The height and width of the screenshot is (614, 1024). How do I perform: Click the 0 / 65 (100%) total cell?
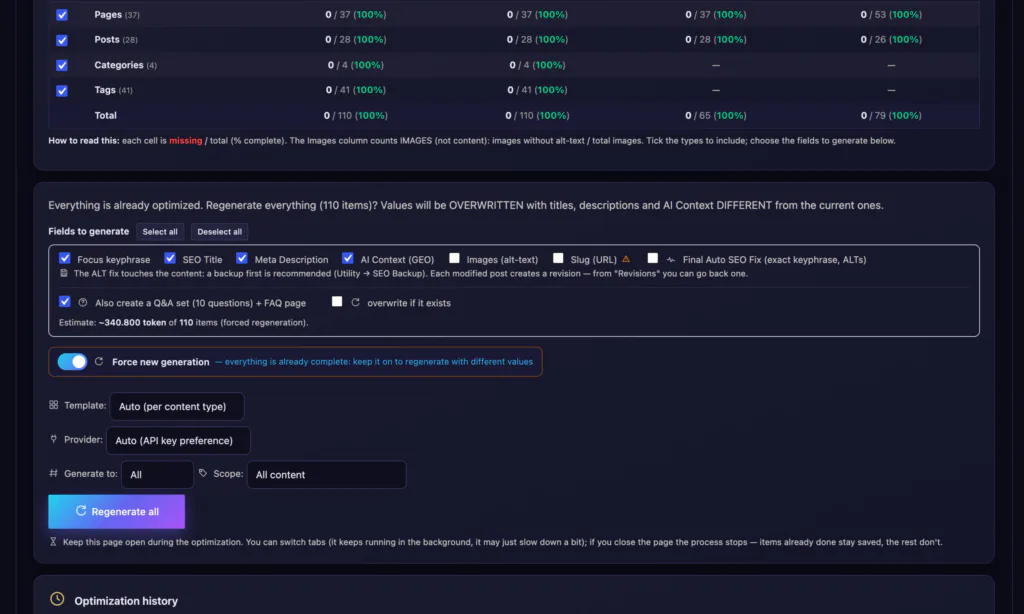[x=715, y=115]
